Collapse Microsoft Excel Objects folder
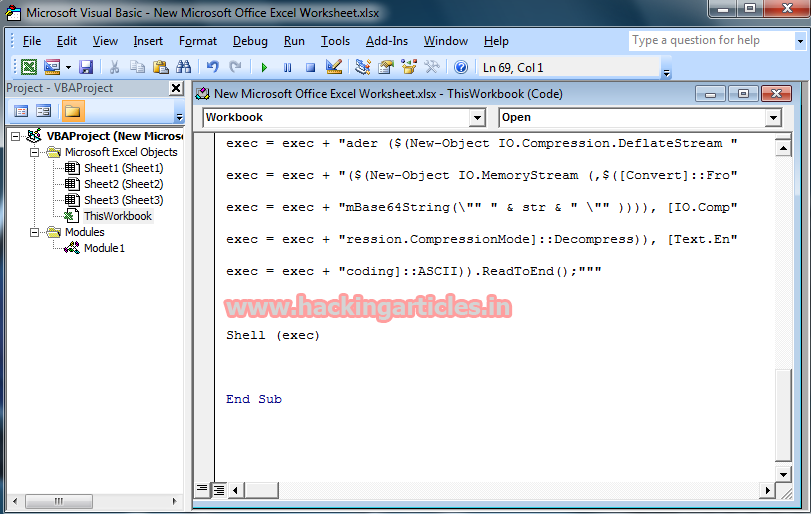Viewport: 811px width, 514px height. coord(34,153)
